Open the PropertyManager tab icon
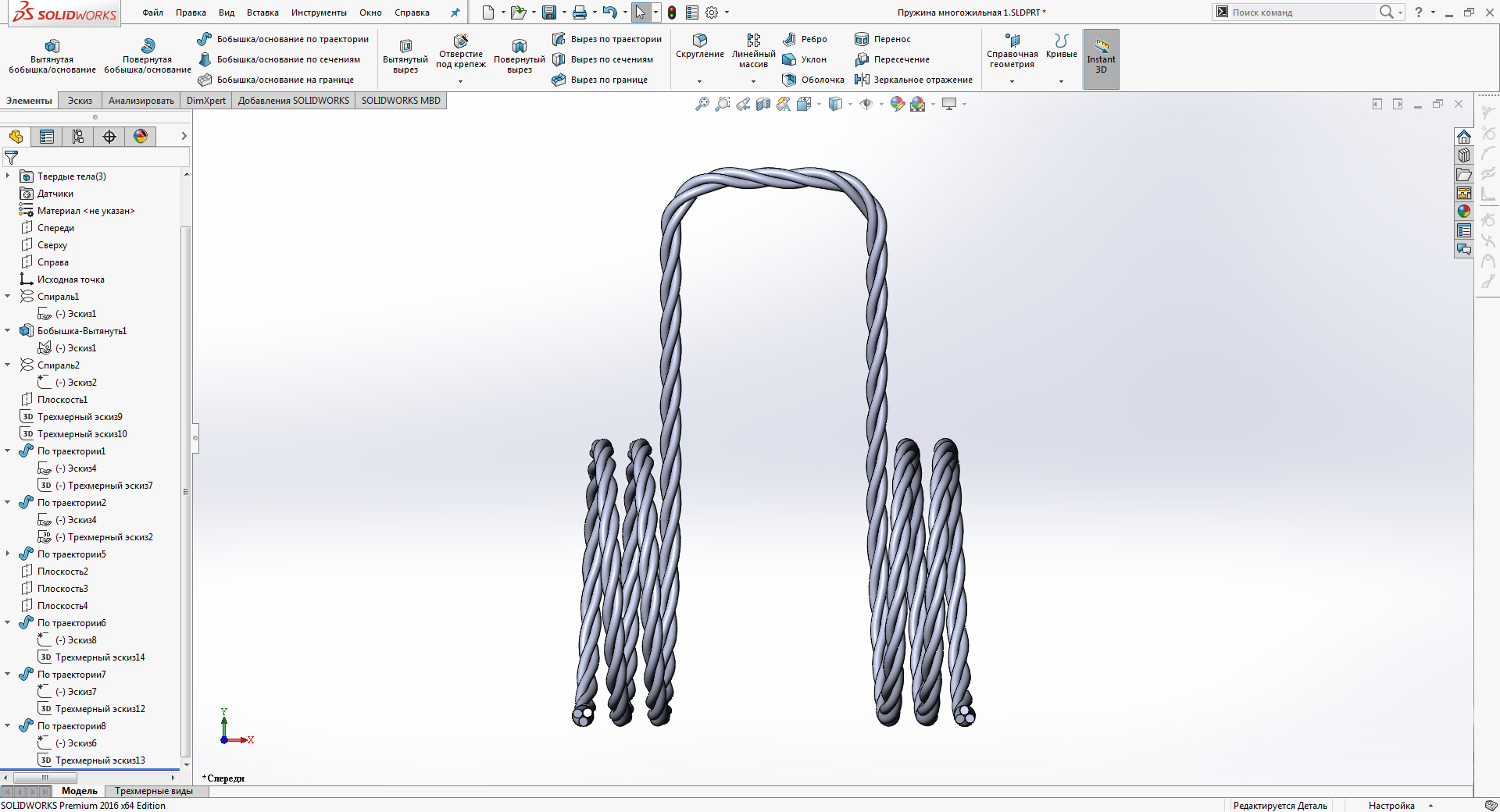The height and width of the screenshot is (812, 1500). [x=47, y=137]
